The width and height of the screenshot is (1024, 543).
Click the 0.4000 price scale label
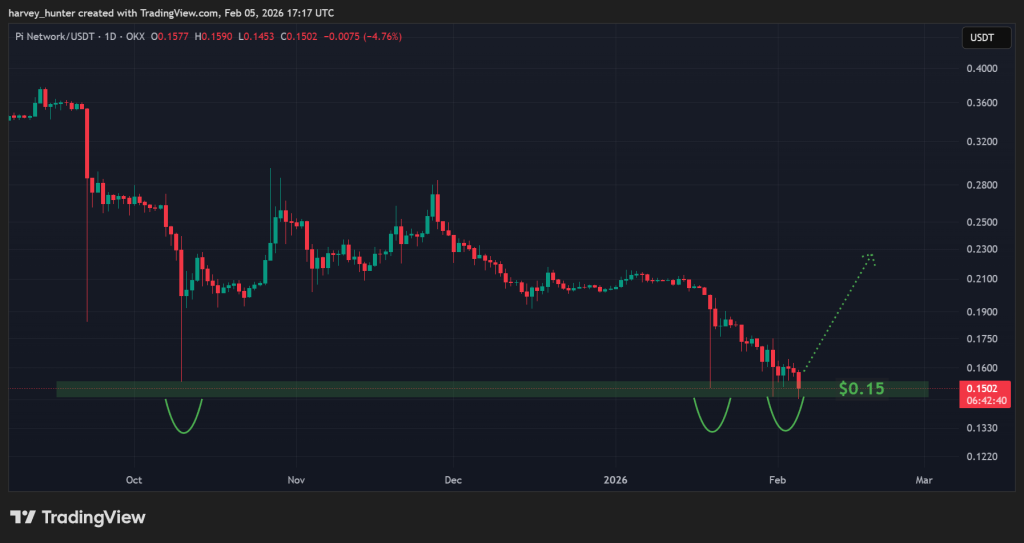pos(983,69)
